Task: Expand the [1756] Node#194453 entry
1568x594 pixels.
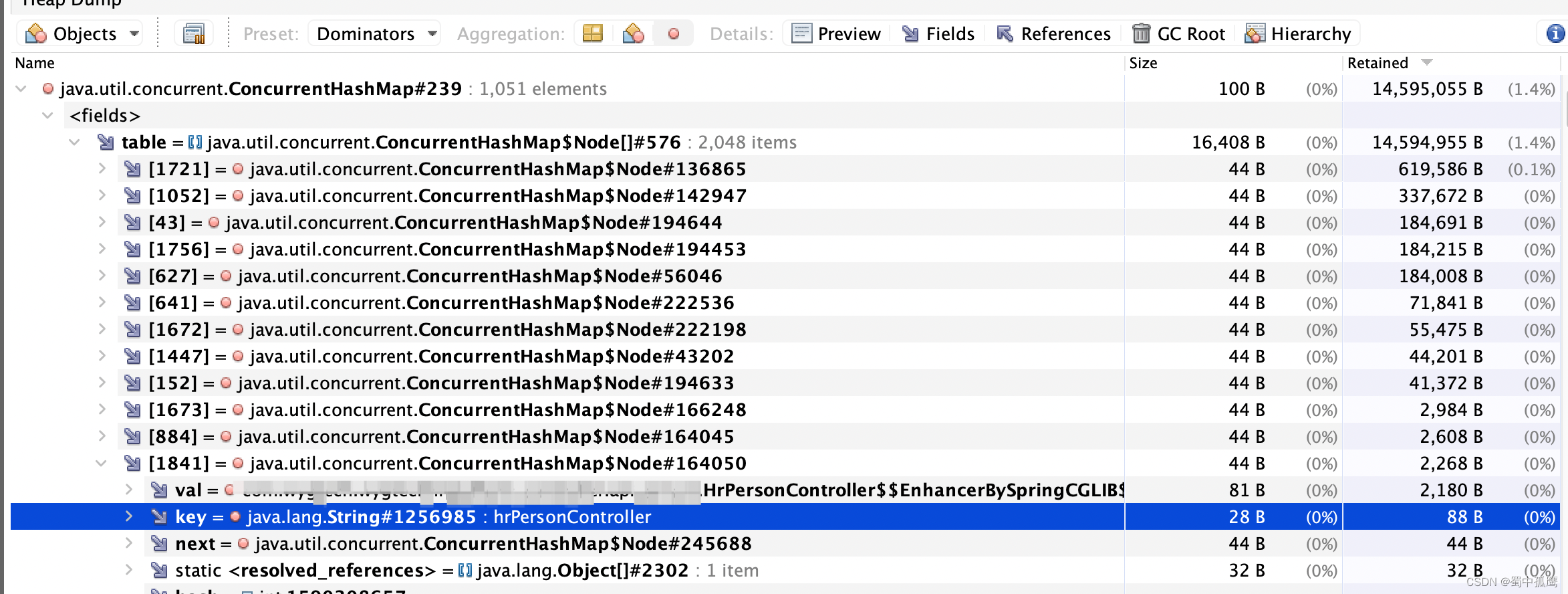Action: pyautogui.click(x=102, y=249)
